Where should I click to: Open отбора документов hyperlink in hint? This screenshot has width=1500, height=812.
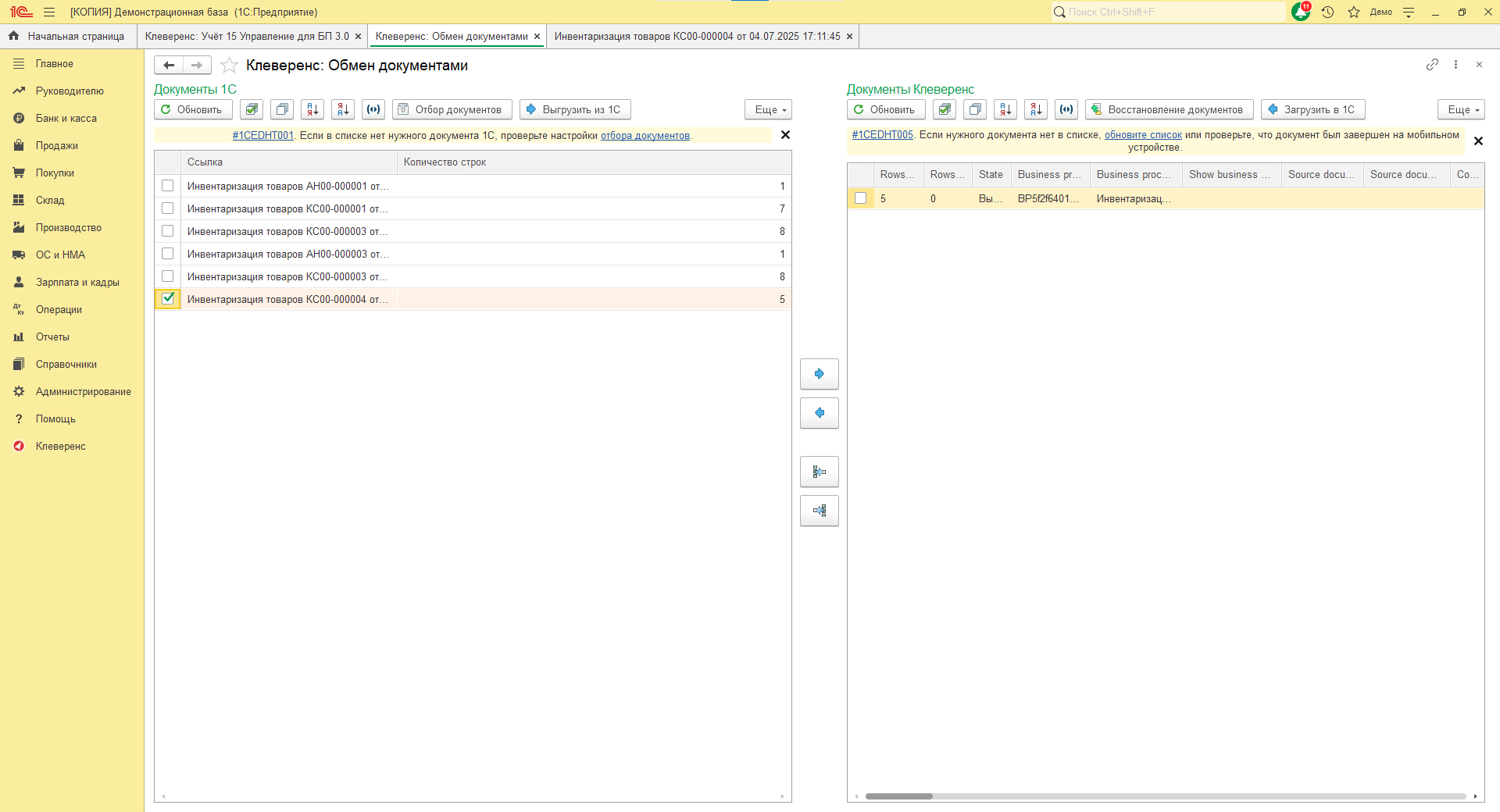[x=645, y=136]
